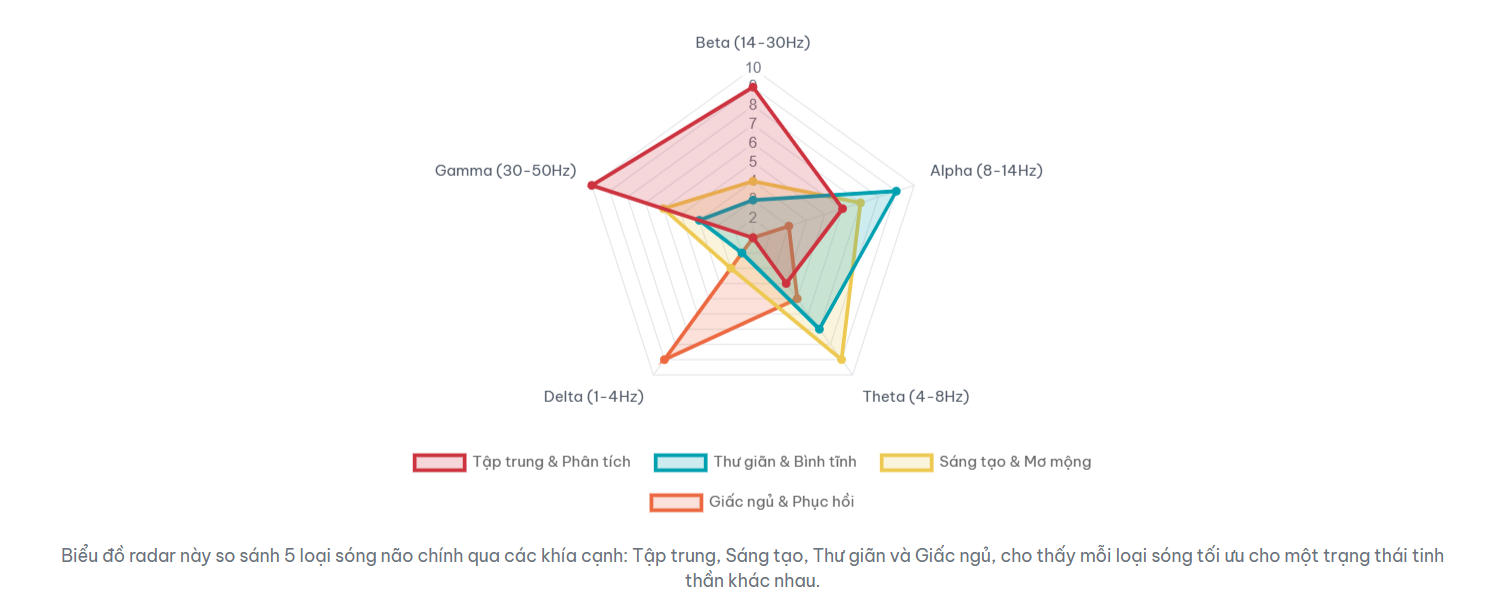Click the yellow data point on Gamma axis

click(663, 209)
